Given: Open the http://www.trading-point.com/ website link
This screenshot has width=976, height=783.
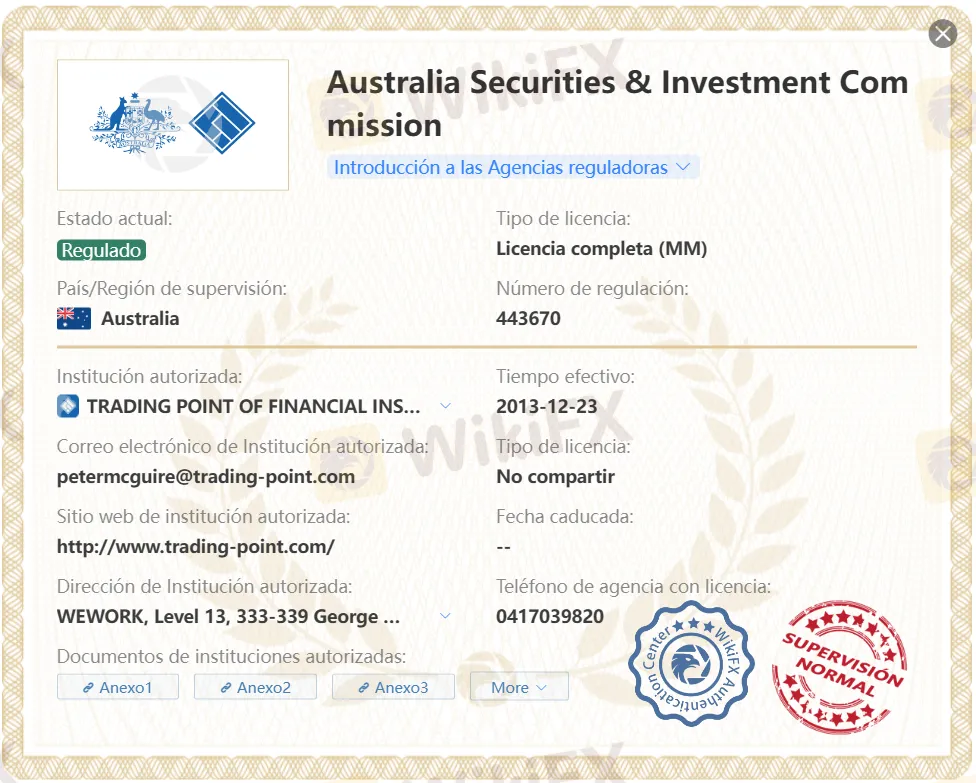Looking at the screenshot, I should click(x=195, y=546).
